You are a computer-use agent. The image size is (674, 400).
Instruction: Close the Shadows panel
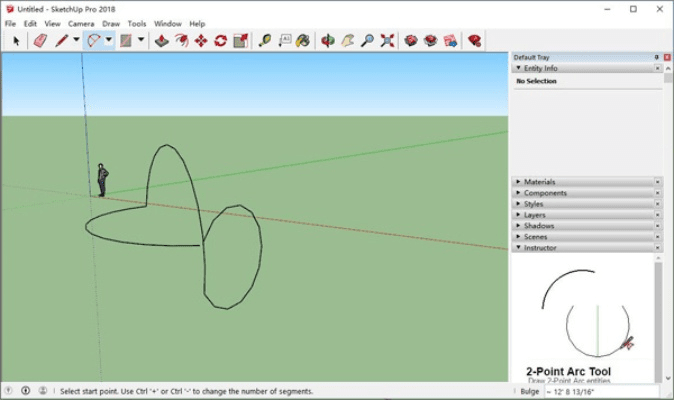(657, 226)
